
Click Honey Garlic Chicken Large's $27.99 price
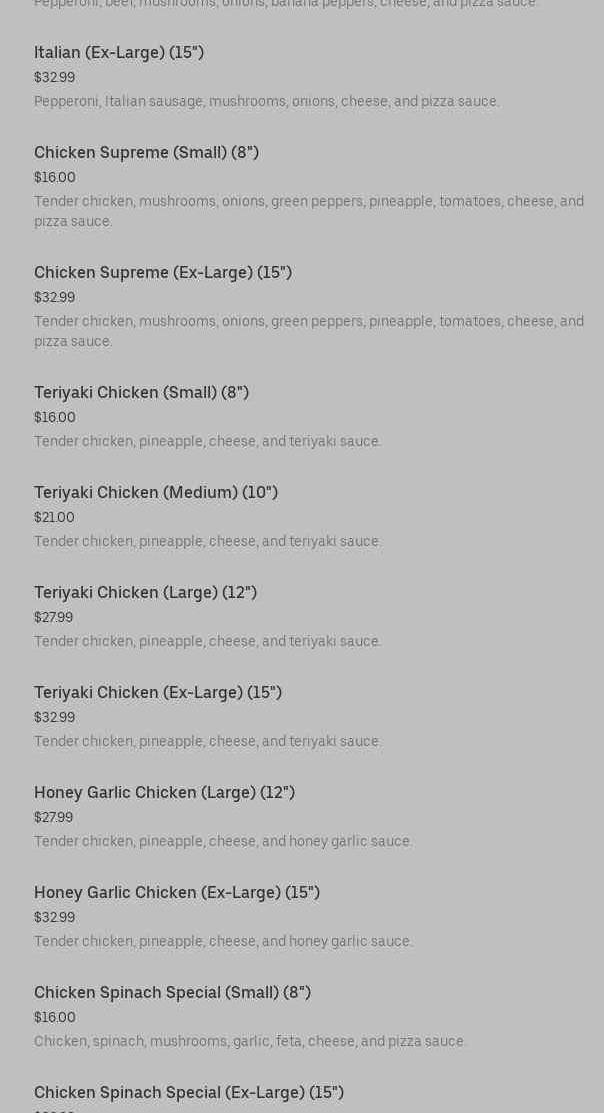53,817
